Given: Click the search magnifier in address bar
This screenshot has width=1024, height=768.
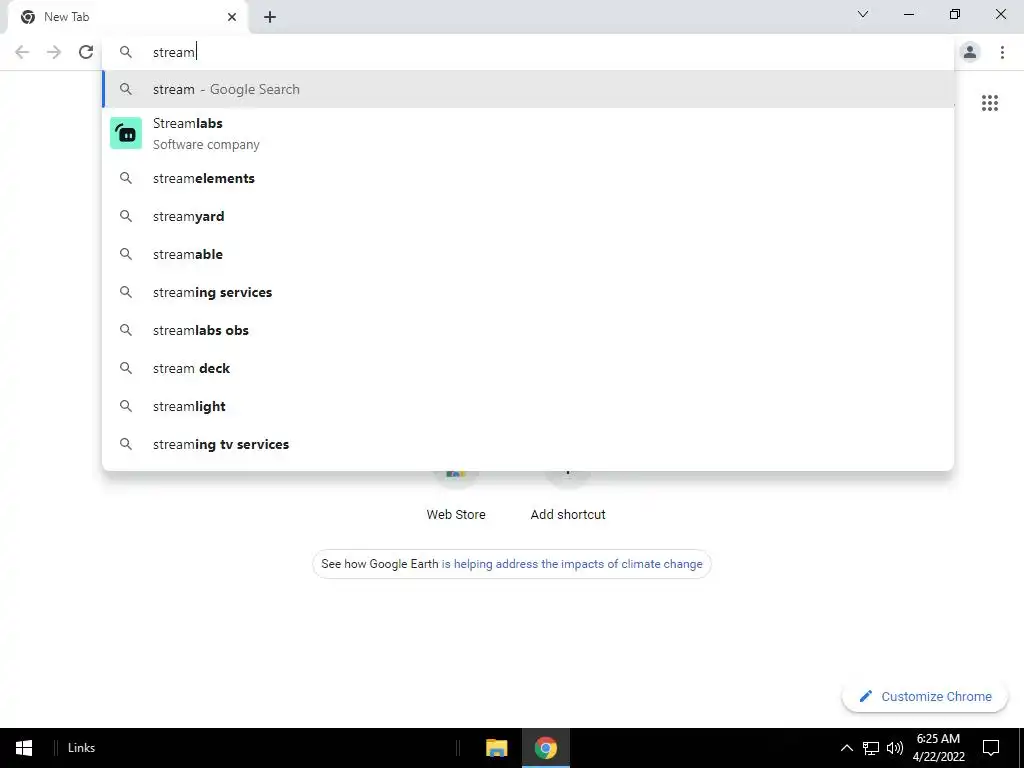Looking at the screenshot, I should coord(126,52).
